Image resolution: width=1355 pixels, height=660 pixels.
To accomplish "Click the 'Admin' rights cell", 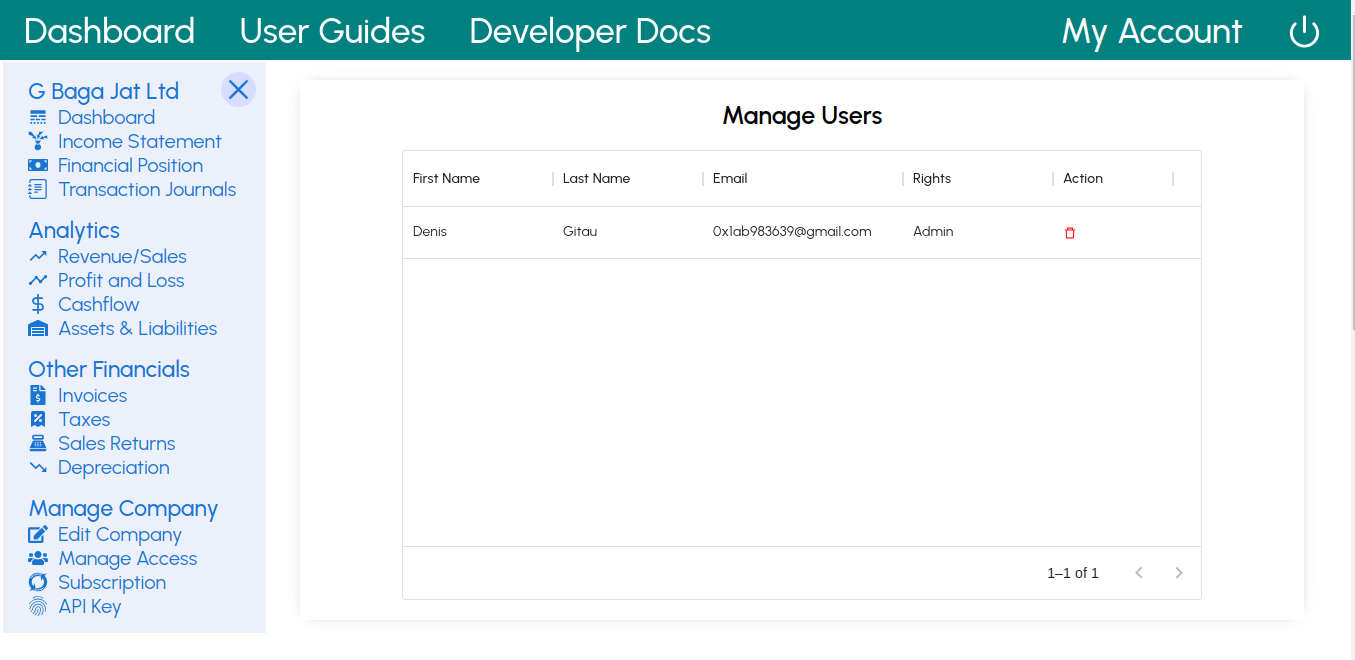I will point(978,232).
